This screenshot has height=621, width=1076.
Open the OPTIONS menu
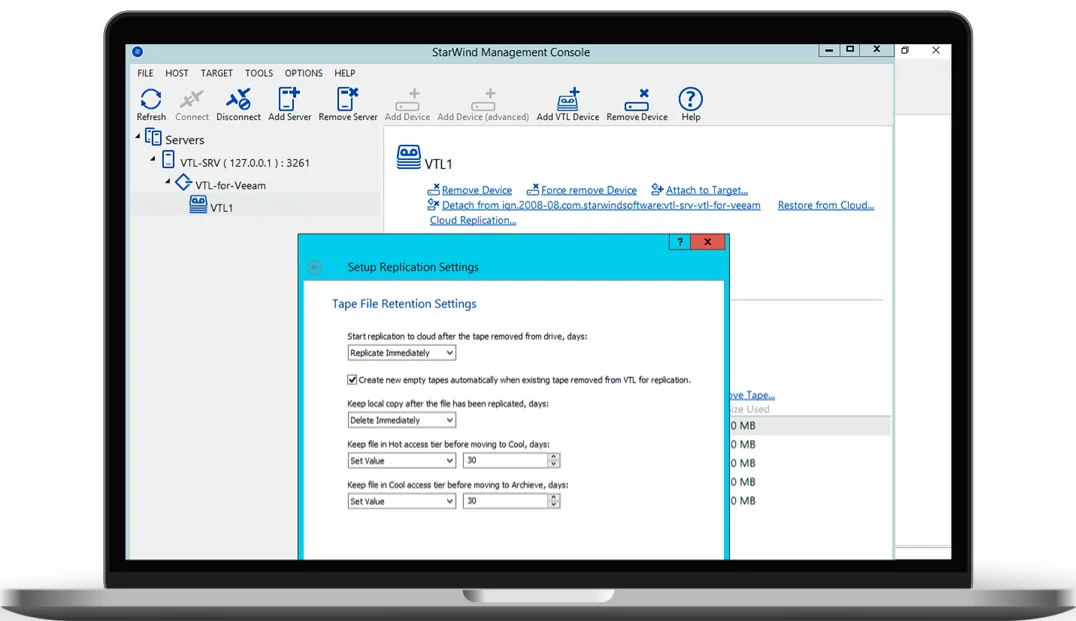click(x=303, y=73)
